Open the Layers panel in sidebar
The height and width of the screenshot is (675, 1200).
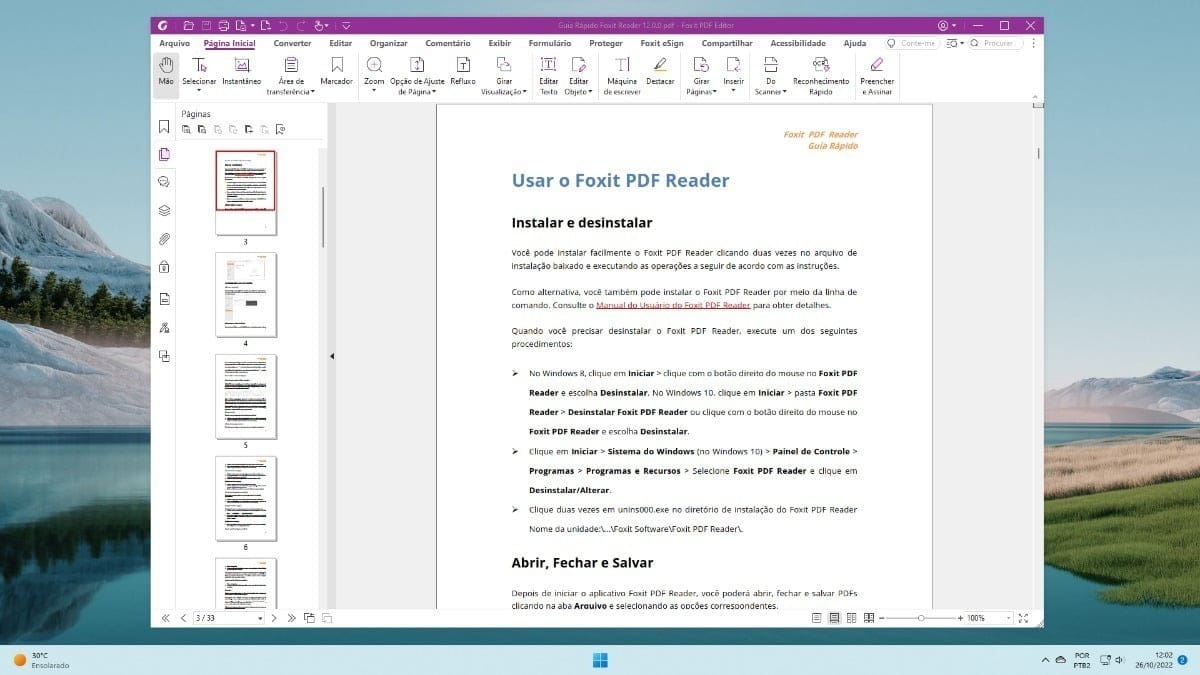point(164,211)
